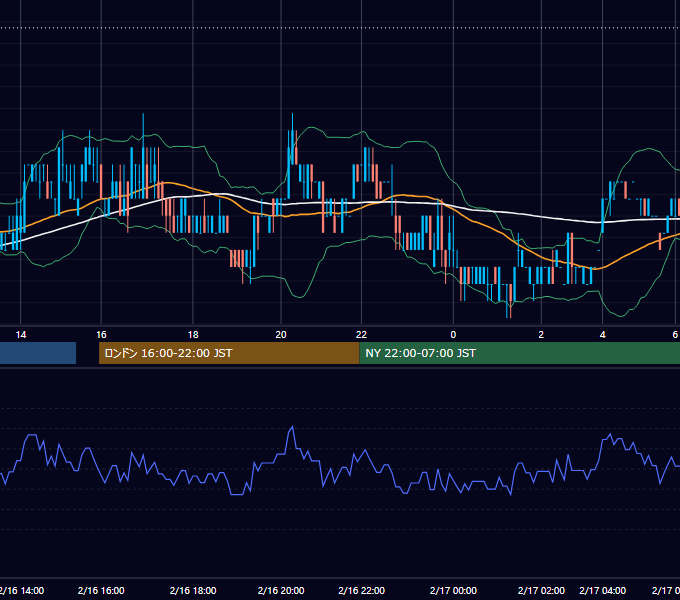Image resolution: width=680 pixels, height=600 pixels.
Task: Click the price-axis label 20
Action: (281, 335)
